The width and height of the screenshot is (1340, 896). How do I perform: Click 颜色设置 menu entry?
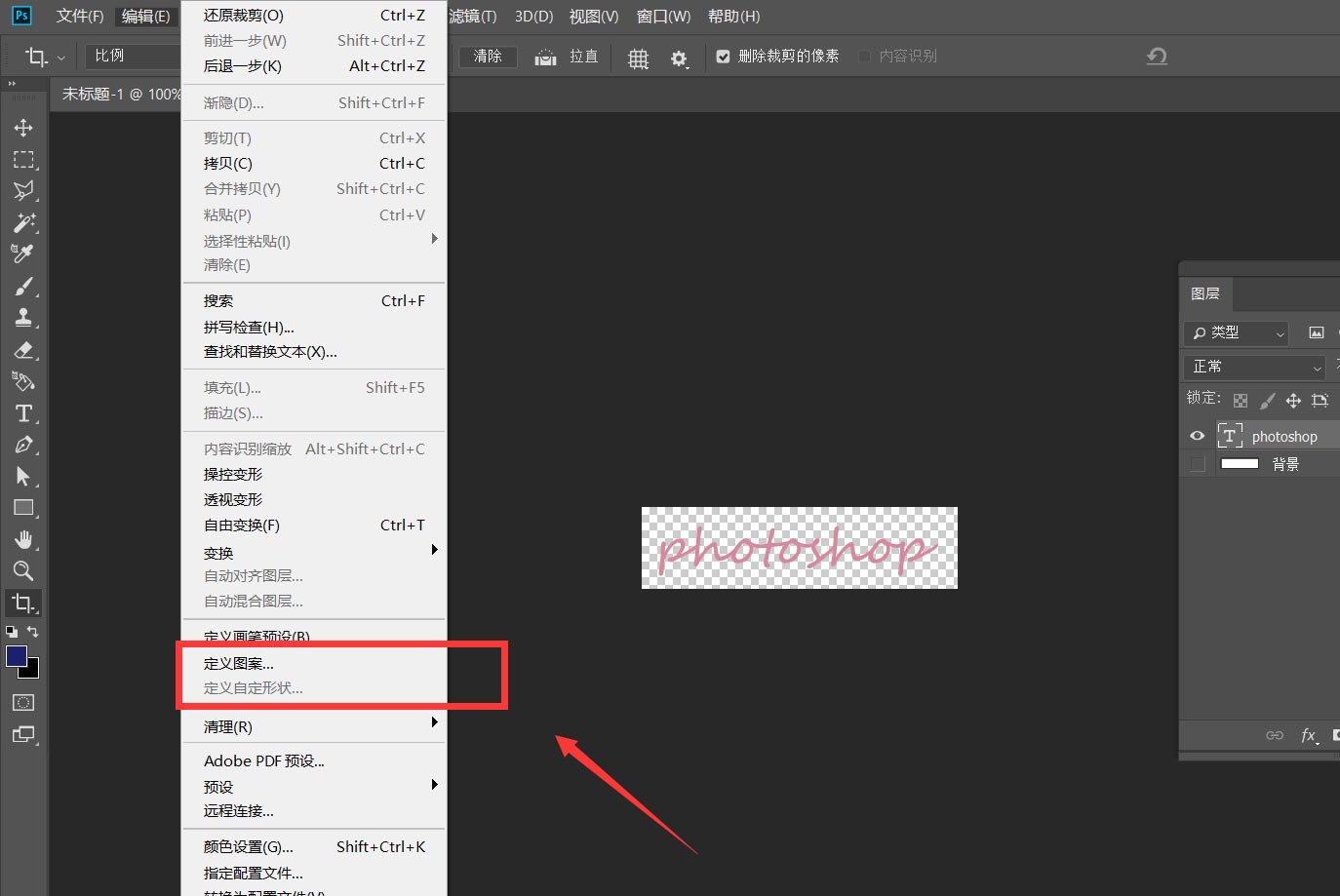click(x=314, y=846)
